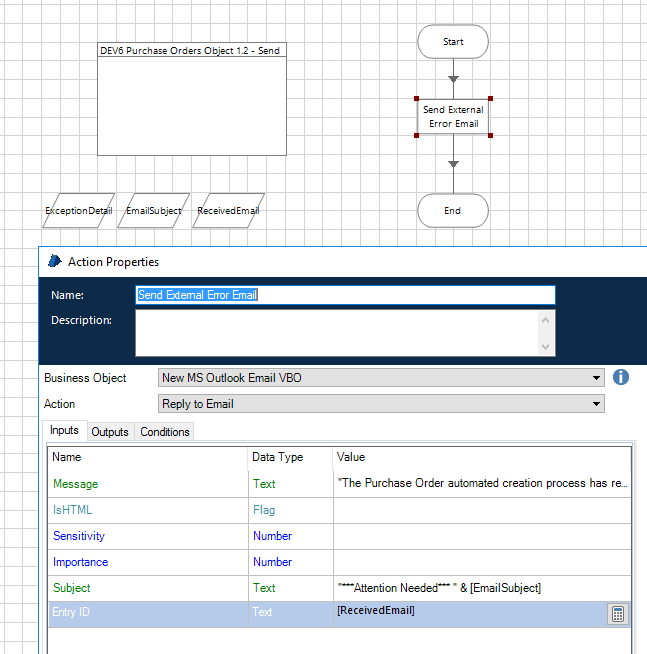Select the Inputs tab
The width and height of the screenshot is (647, 654).
(65, 431)
